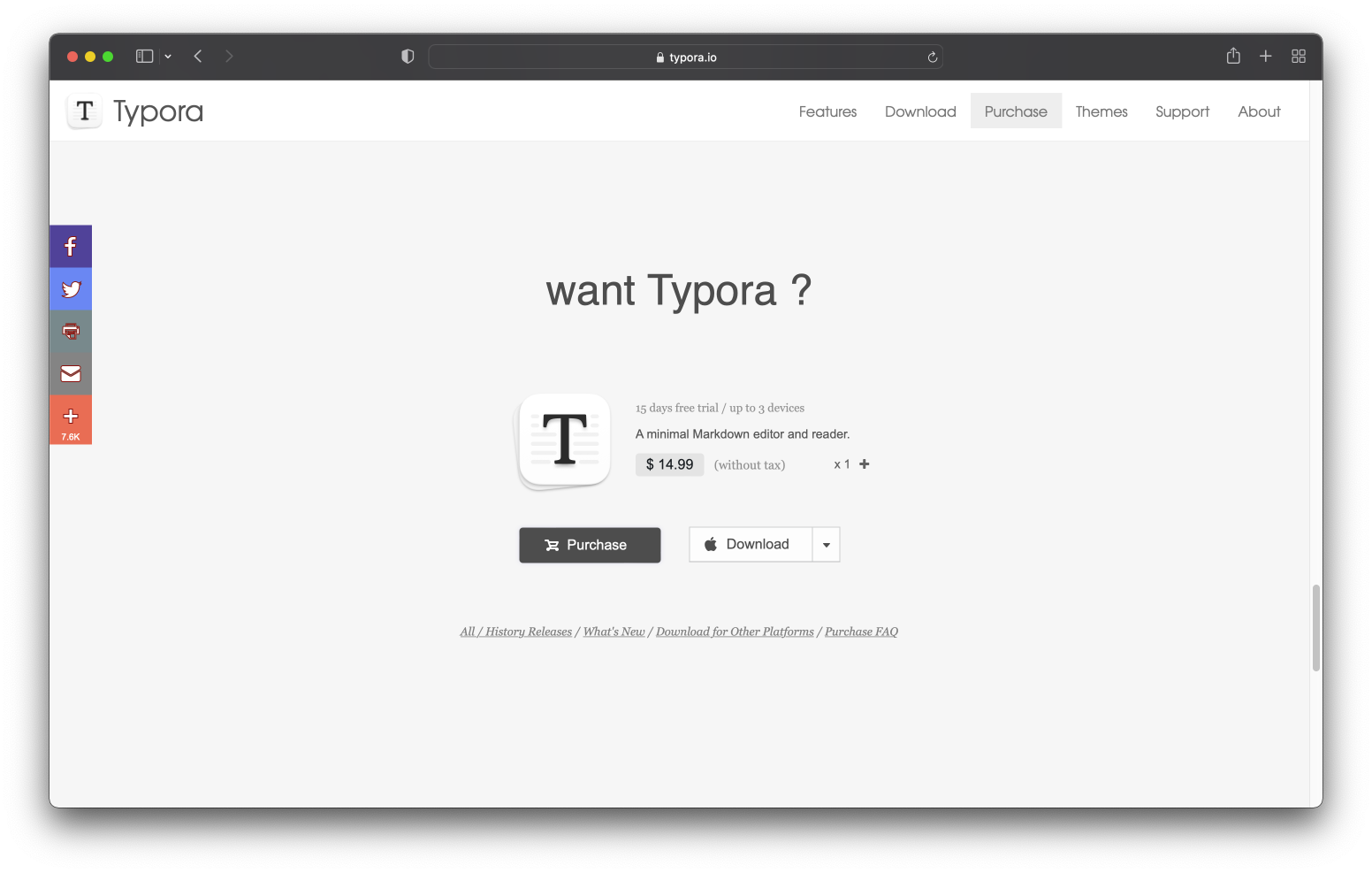Click the dark Purchase button
This screenshot has height=873, width=1372.
[x=590, y=545]
